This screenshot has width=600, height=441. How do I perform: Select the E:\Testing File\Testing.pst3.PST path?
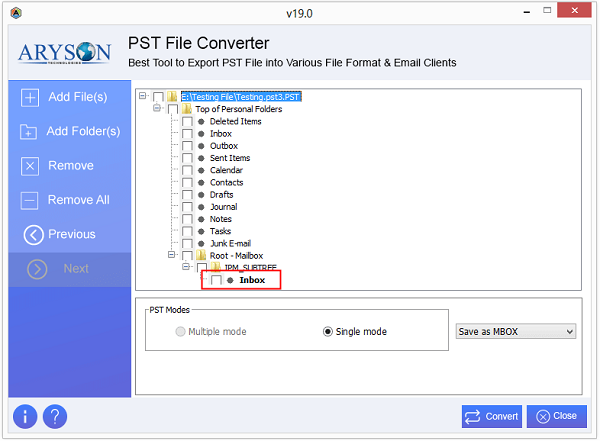coord(241,97)
